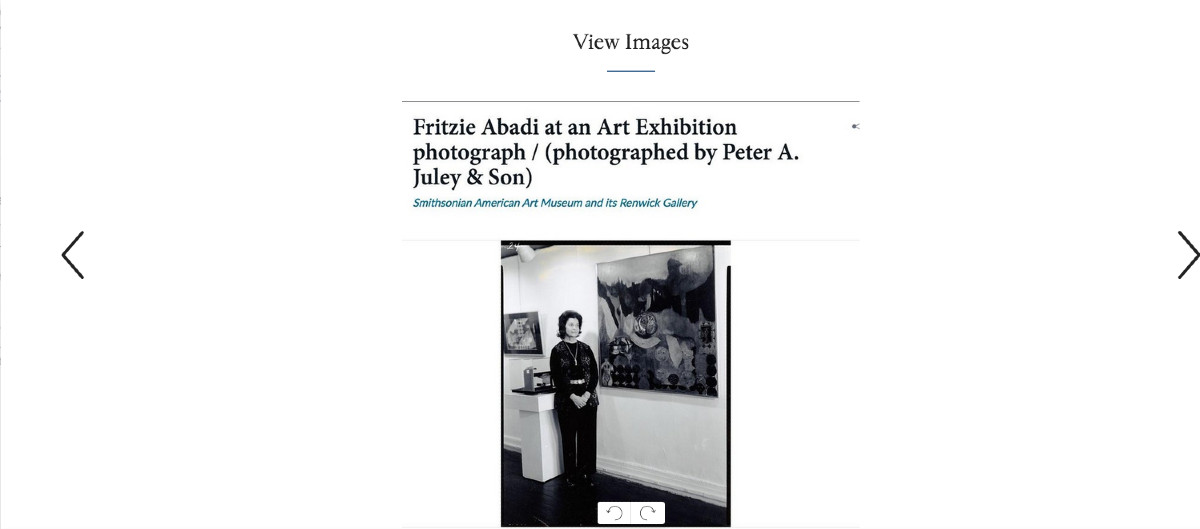Select the small framed painting on left wall
Image resolution: width=1200 pixels, height=529 pixels.
point(521,333)
